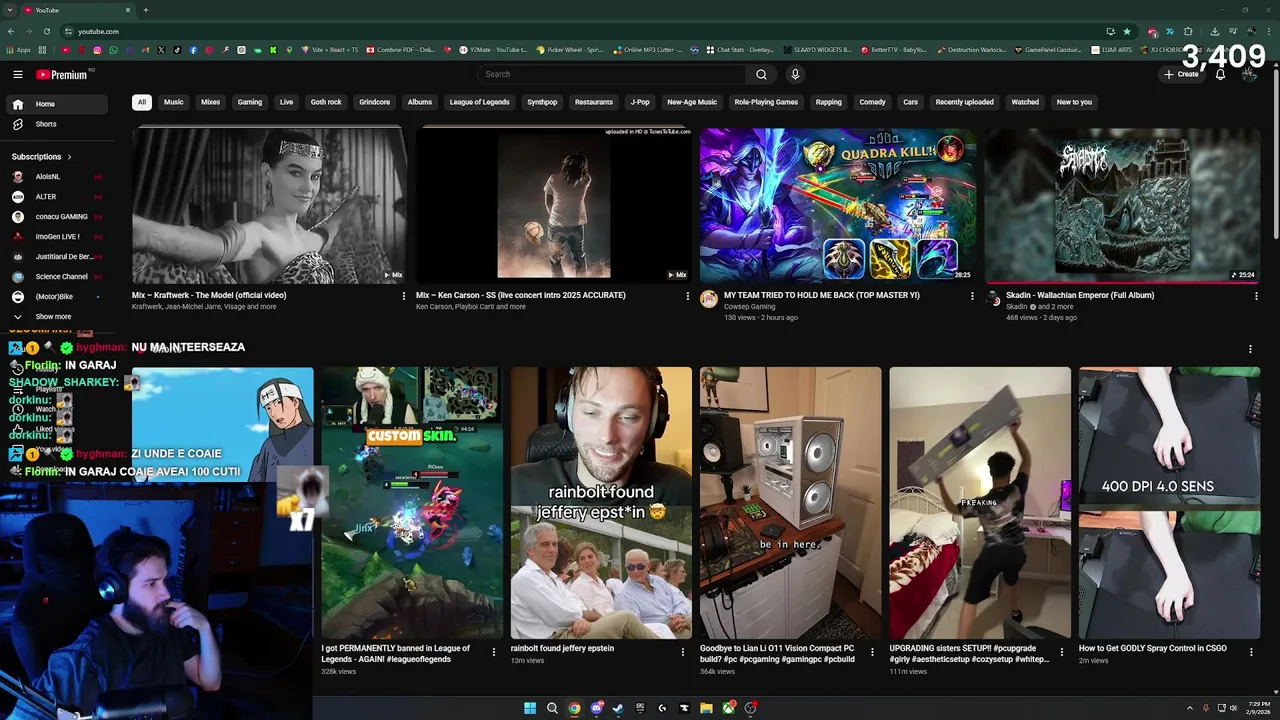1280x720 pixels.
Task: Open the notifications bell
Action: coord(1220,74)
